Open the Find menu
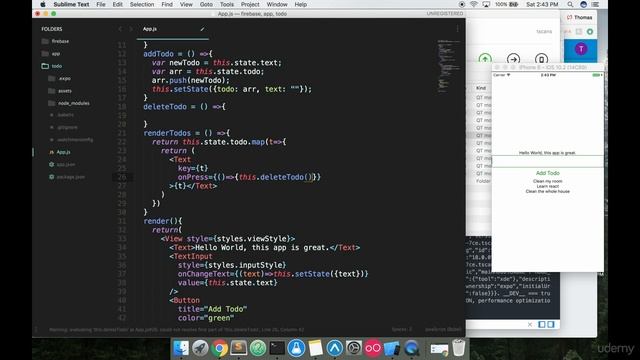This screenshot has width=640, height=360. [x=167, y=4]
